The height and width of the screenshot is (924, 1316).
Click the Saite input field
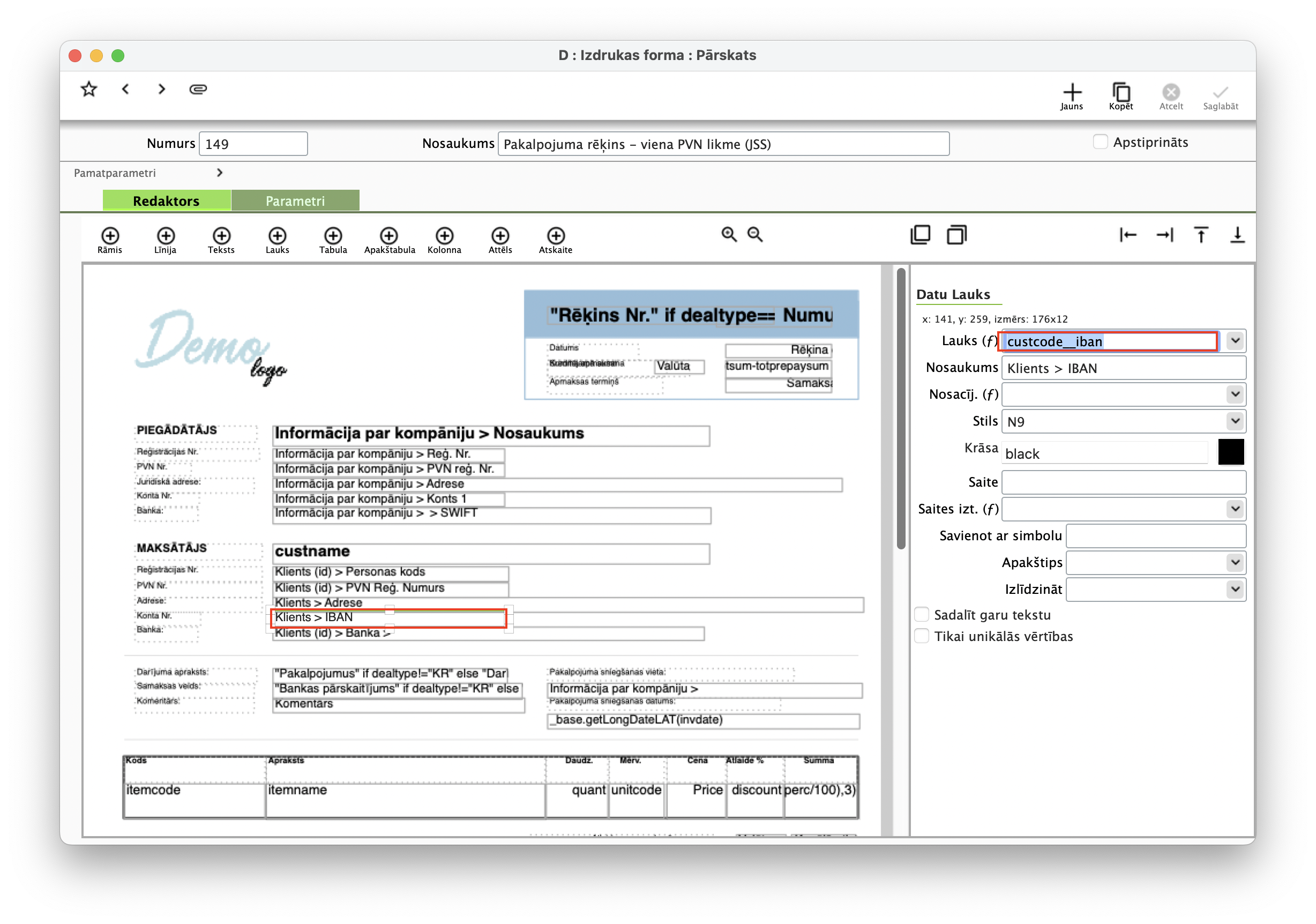tap(1124, 482)
